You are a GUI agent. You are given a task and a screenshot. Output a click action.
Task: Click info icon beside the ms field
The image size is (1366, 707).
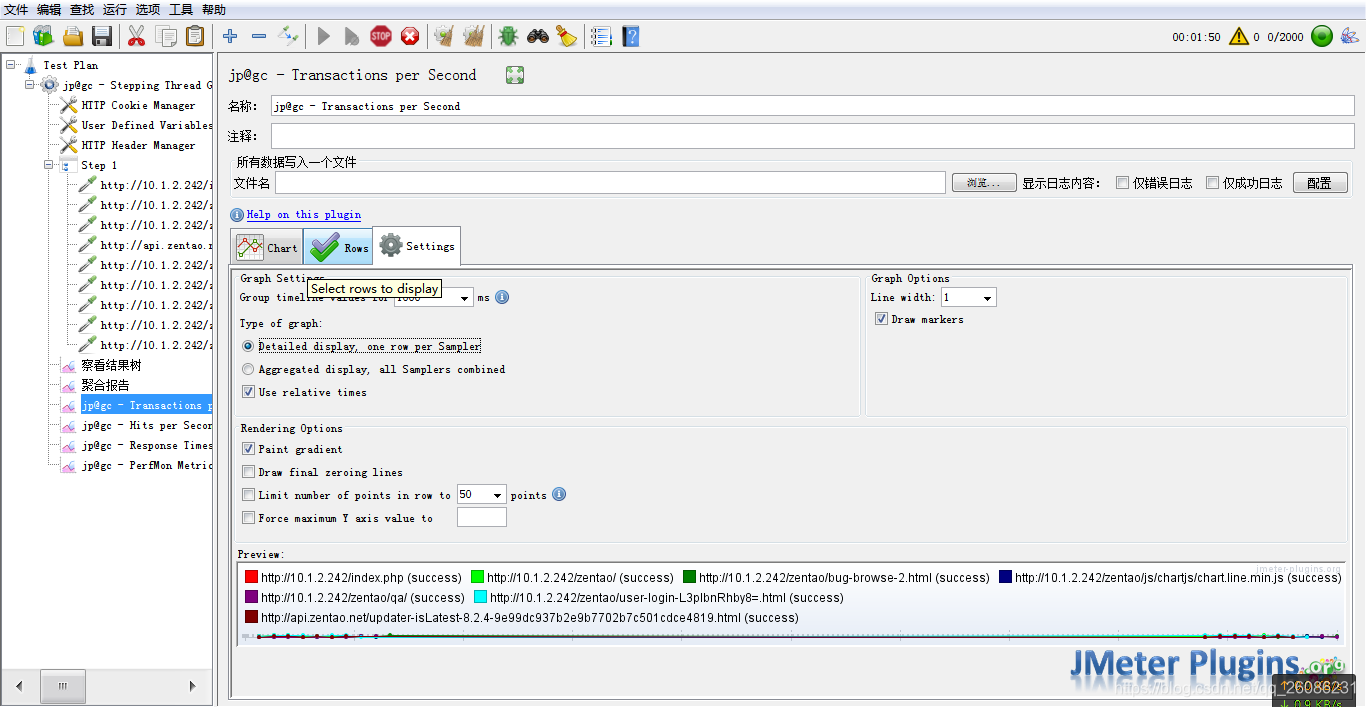(502, 297)
